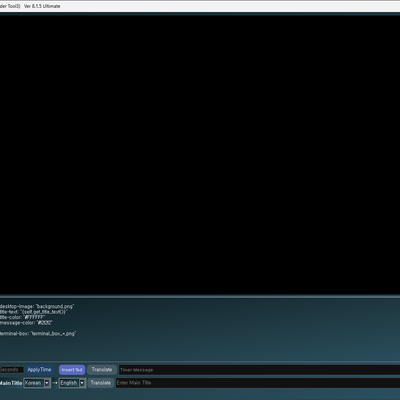Focus the Seconds input field
Screen dimensions: 400x400
tap(11, 370)
